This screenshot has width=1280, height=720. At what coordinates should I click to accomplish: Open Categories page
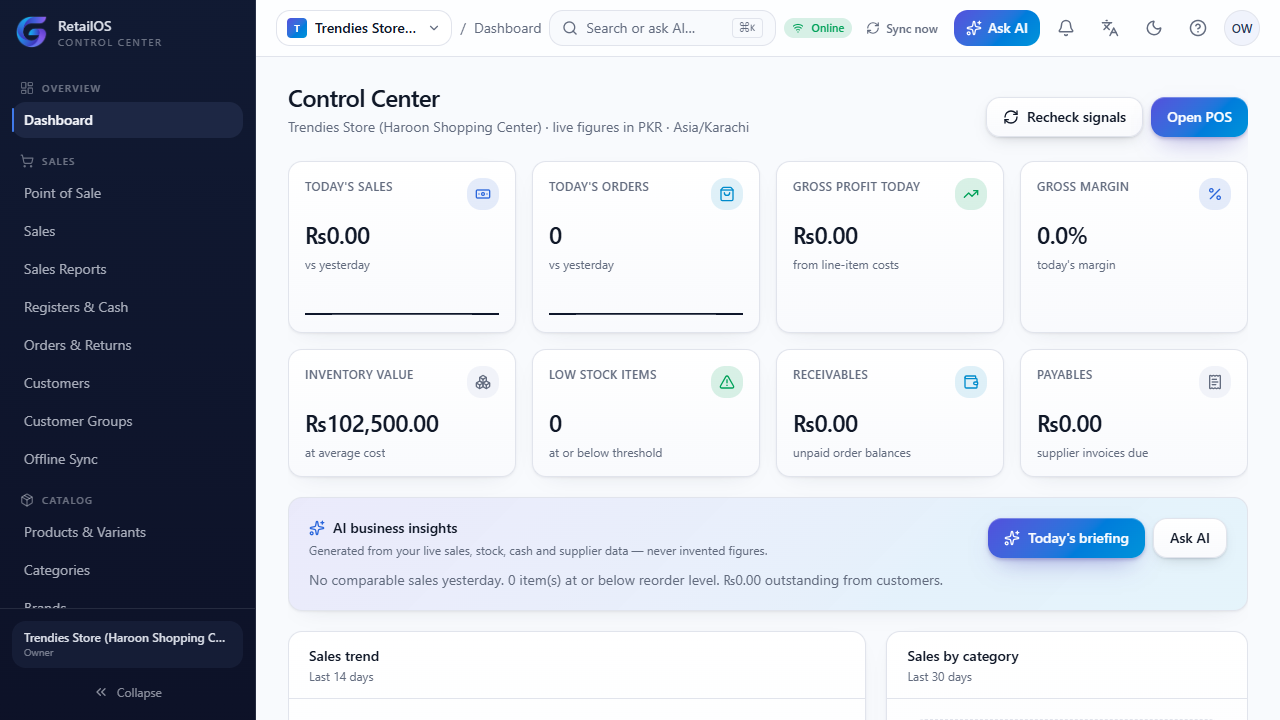point(127,570)
